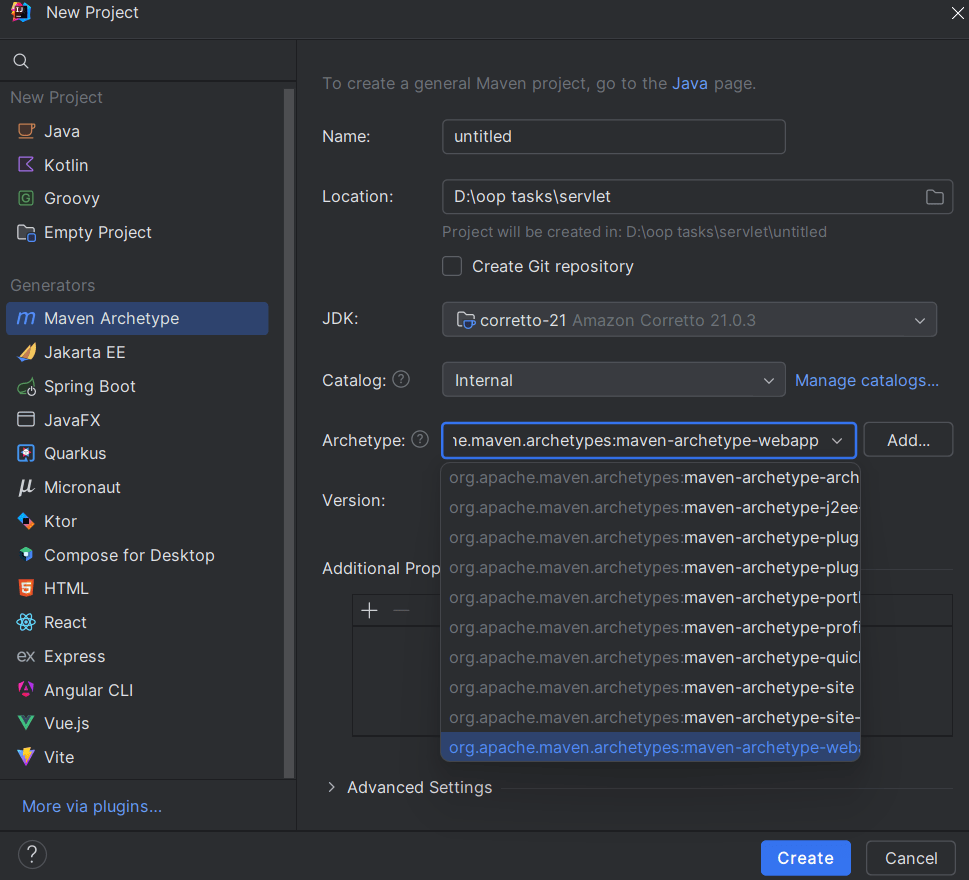
Task: Choose the maven-archetype-site- truncated option
Action: [x=651, y=718]
